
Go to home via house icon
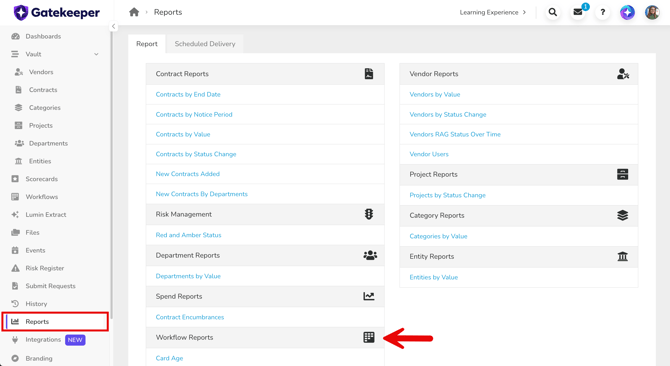pos(134,12)
